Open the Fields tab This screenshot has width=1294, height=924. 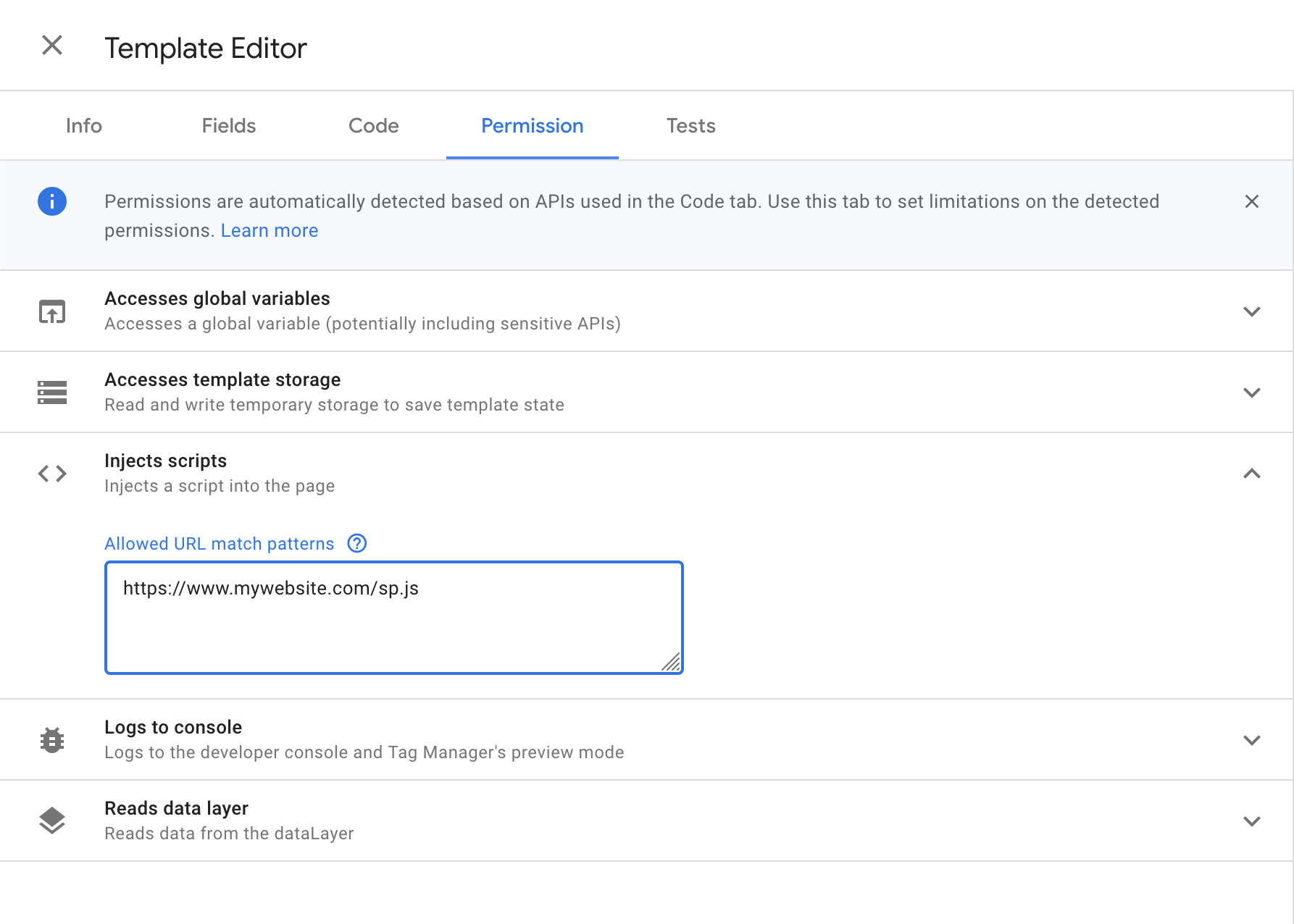coord(228,125)
